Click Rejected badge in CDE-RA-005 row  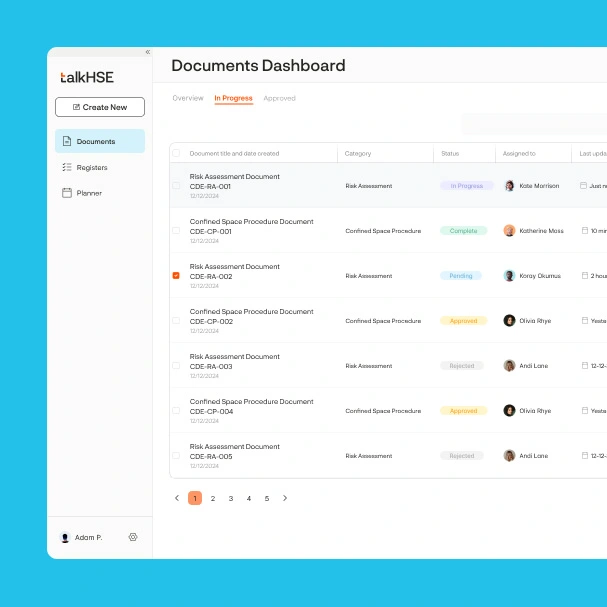pyautogui.click(x=462, y=456)
